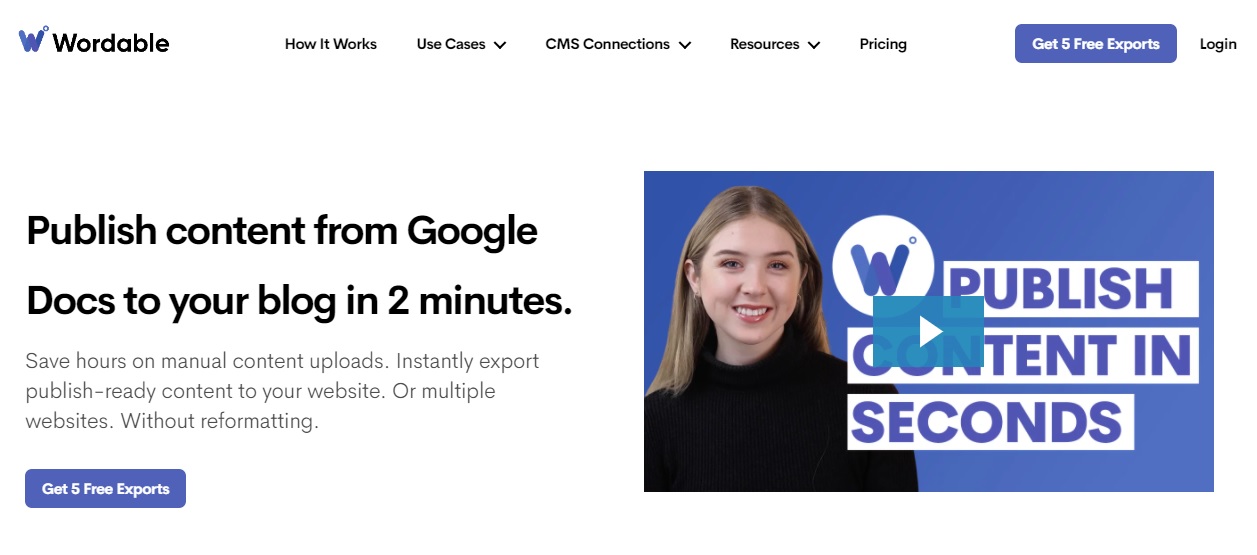Click the headline Publish content from Google

click(x=282, y=231)
